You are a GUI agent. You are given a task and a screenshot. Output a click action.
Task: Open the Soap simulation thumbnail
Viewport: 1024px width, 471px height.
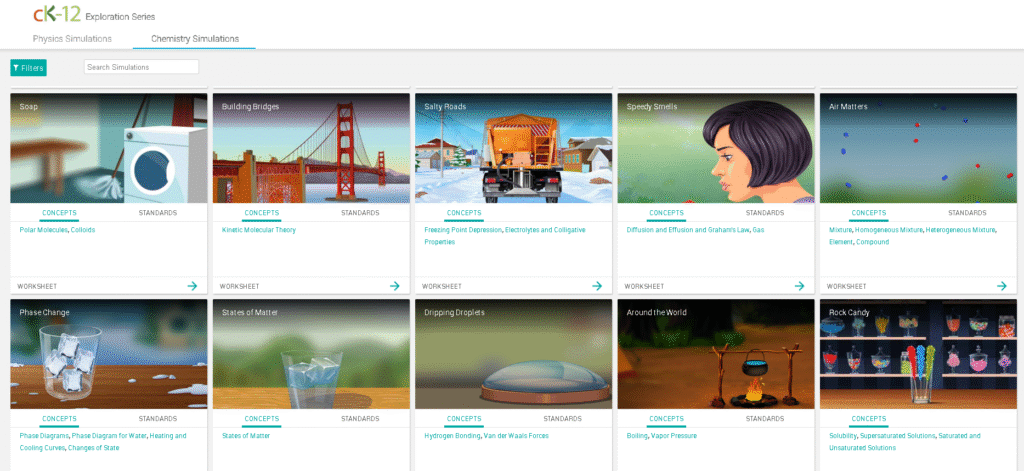point(109,148)
